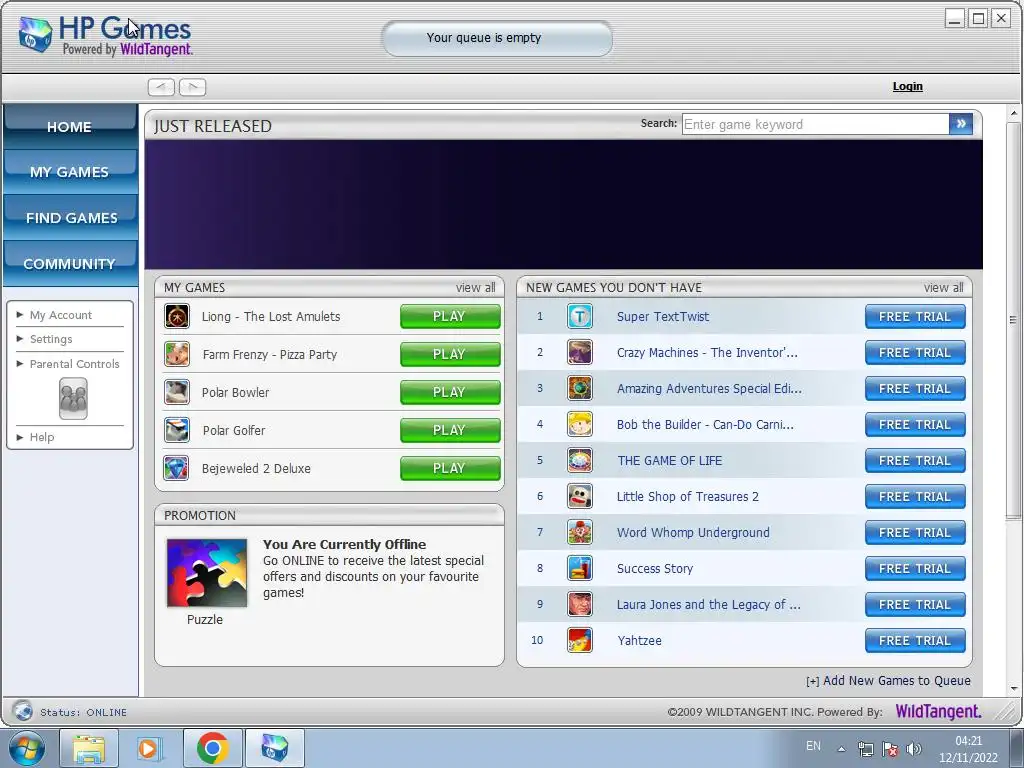Click the Laura Jones game icon
This screenshot has width=1024, height=768.
[x=580, y=604]
